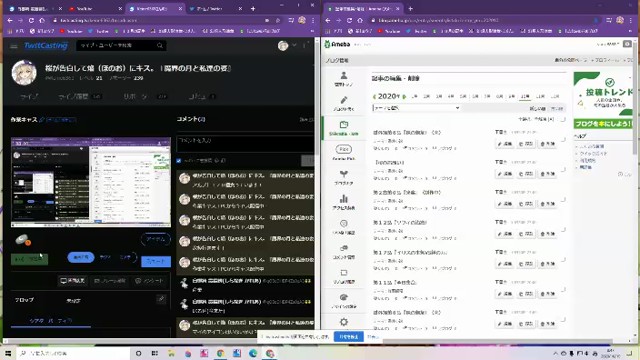
Task: Open Chrome three-dot menu in Ameba window
Action: click(x=631, y=20)
